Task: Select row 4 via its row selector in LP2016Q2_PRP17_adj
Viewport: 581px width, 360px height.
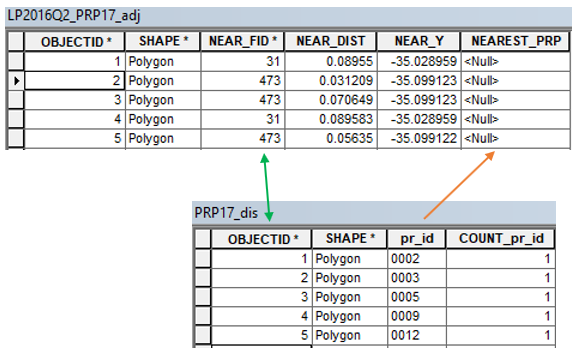Action: 16,119
